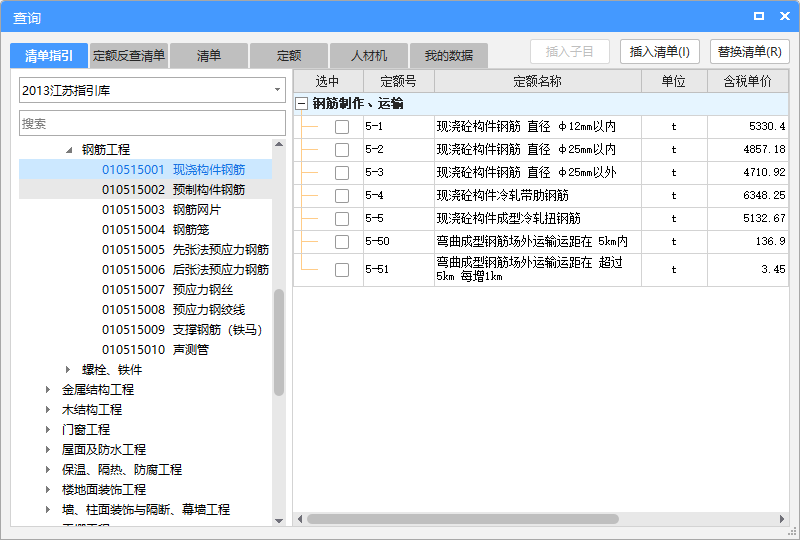Expand the 螺栓、铁件 node

(x=68, y=370)
